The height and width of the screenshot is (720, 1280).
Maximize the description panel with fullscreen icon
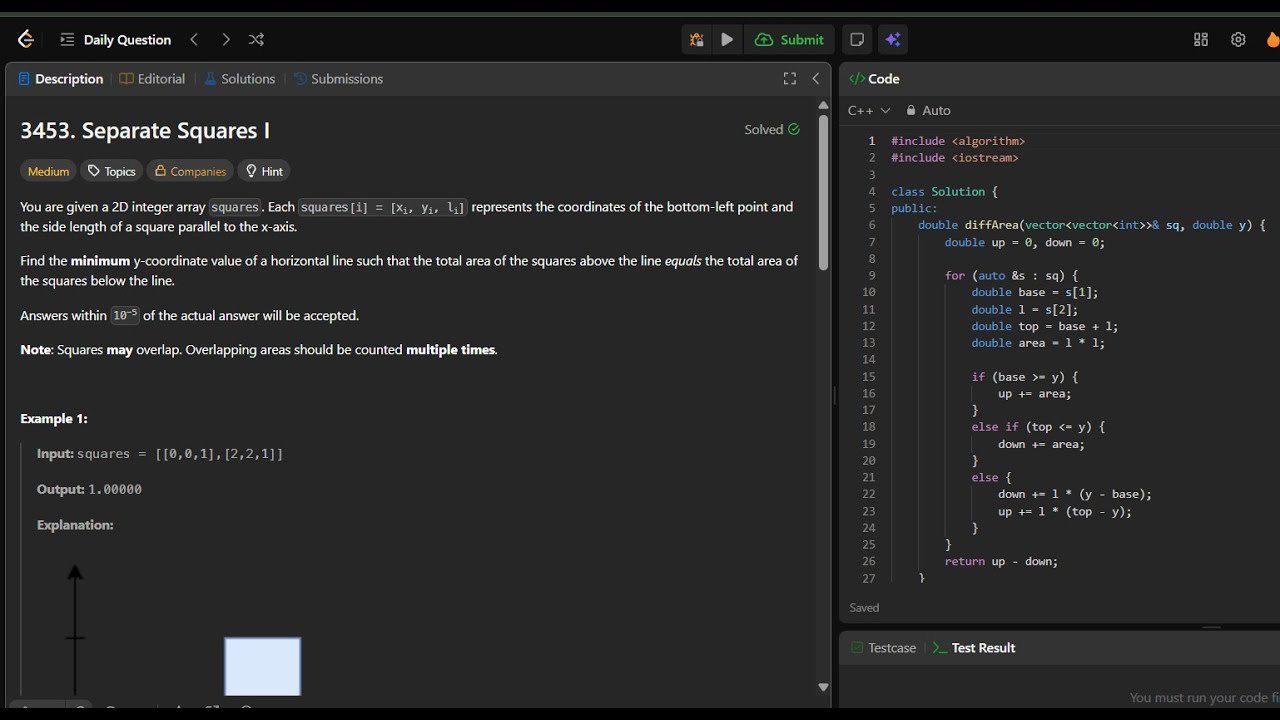(790, 79)
